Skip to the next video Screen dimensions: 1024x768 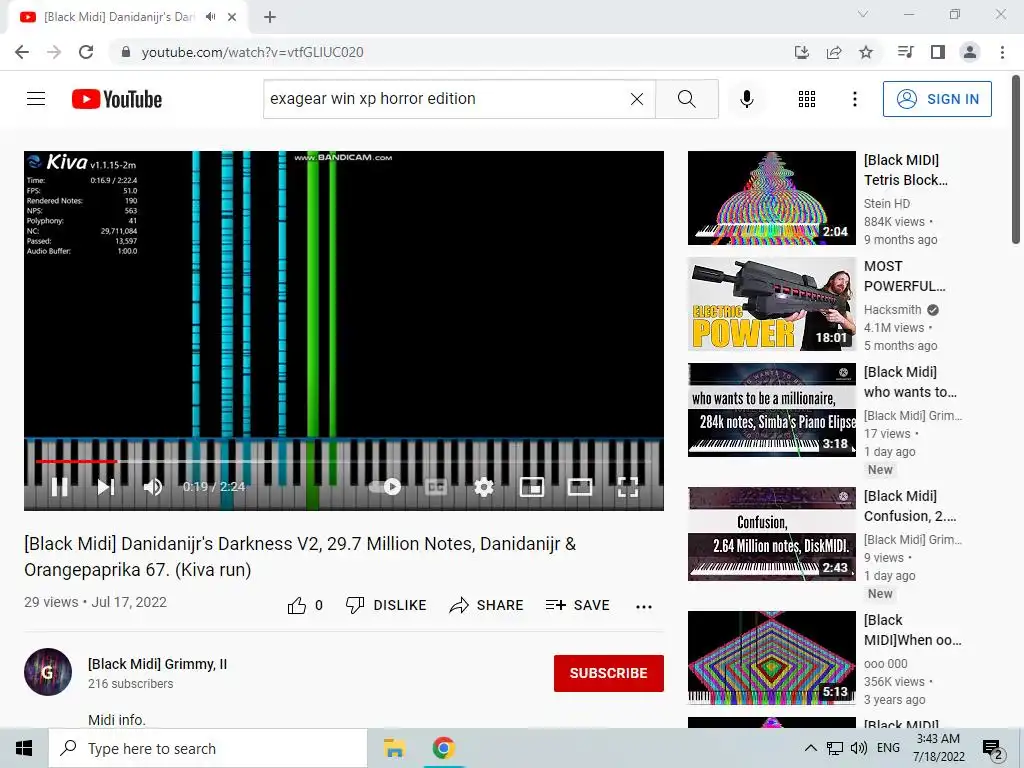(x=106, y=487)
